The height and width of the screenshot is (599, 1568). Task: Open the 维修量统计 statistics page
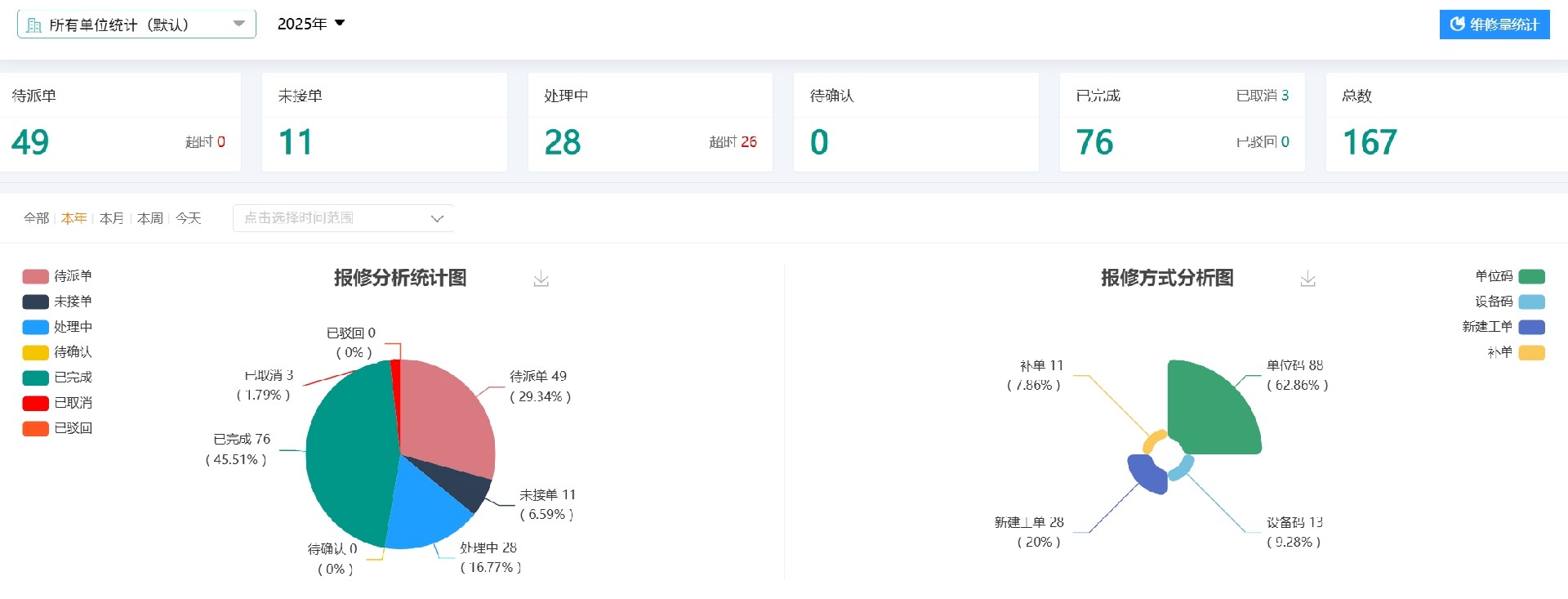1494,25
